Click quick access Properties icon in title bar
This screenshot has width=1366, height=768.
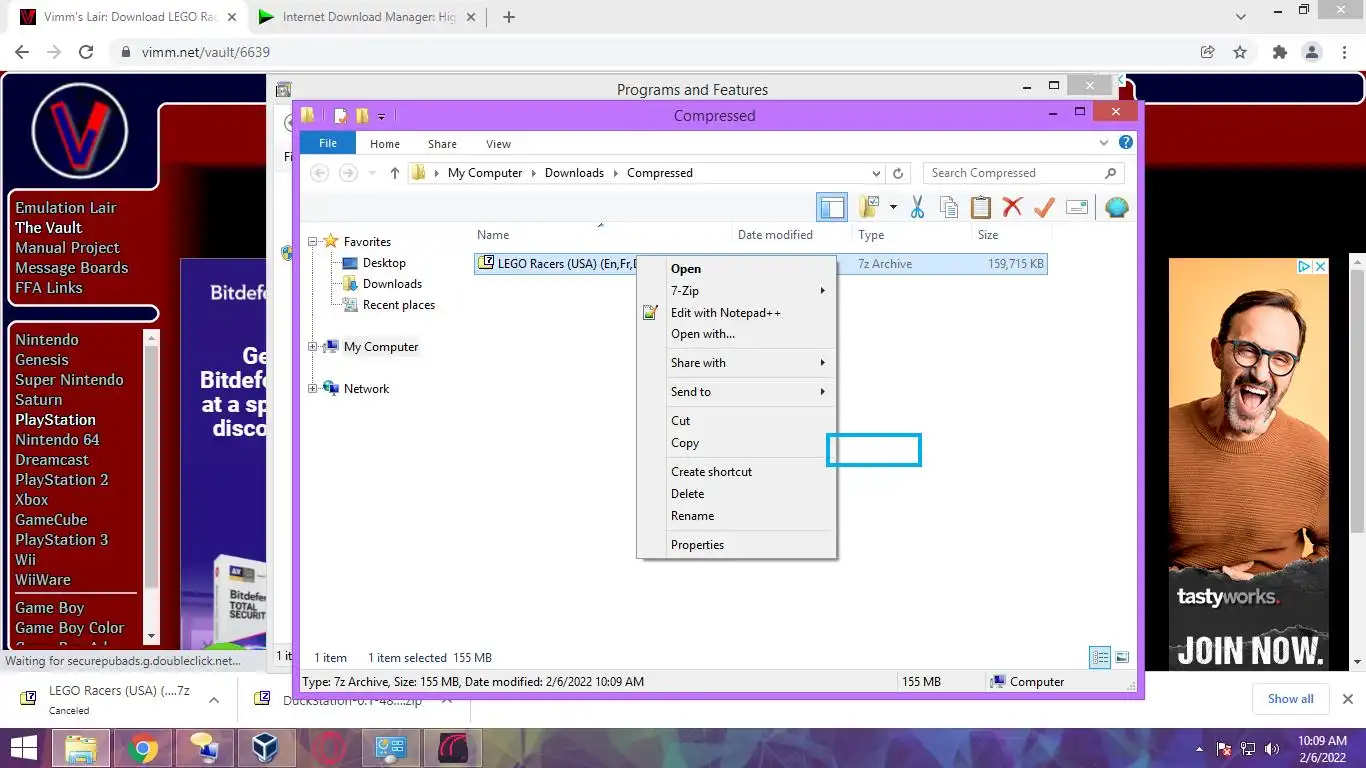(340, 116)
